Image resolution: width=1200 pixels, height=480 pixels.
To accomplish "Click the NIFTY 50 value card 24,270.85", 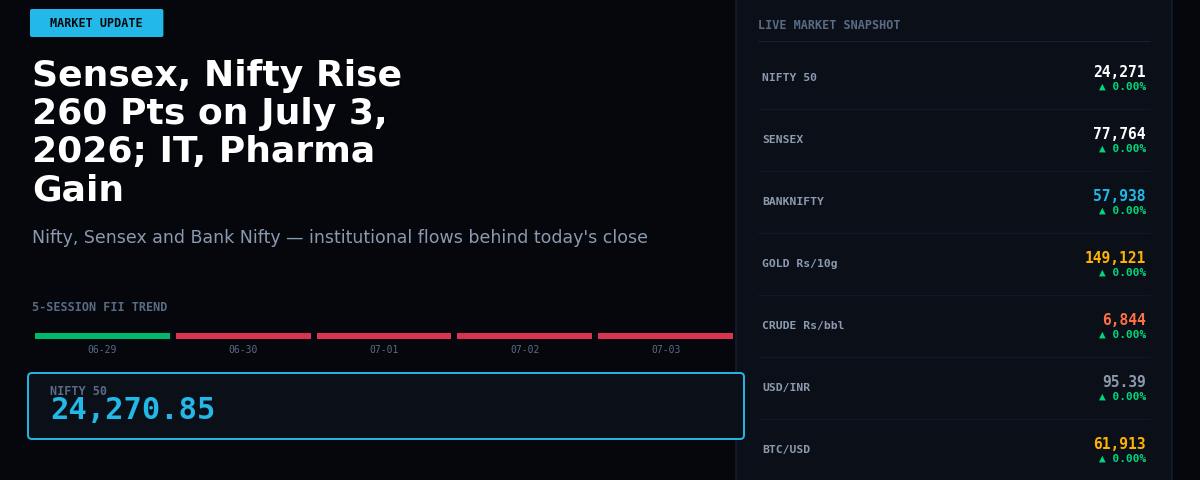I will coord(386,406).
